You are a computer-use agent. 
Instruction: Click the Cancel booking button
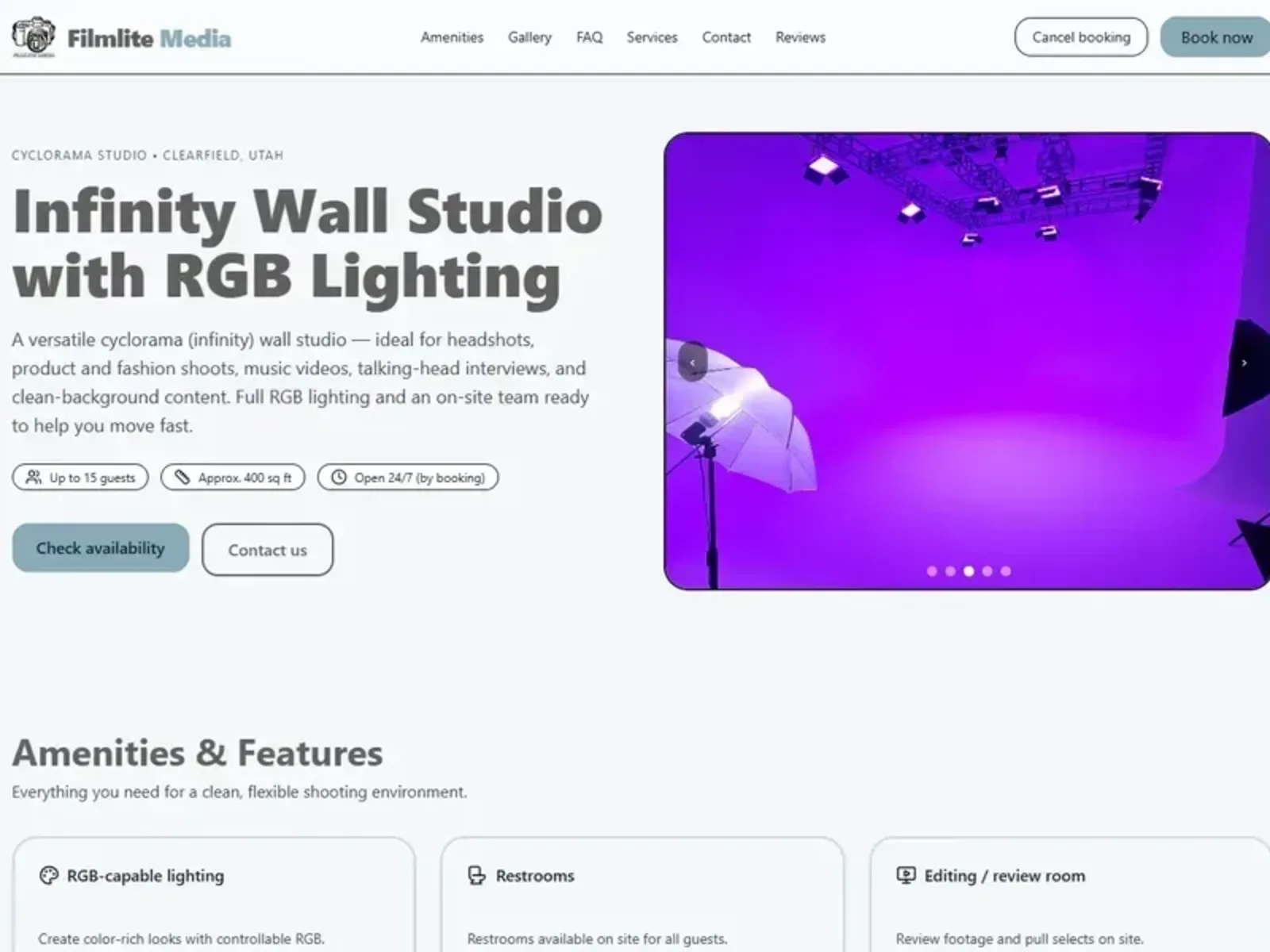tap(1081, 37)
